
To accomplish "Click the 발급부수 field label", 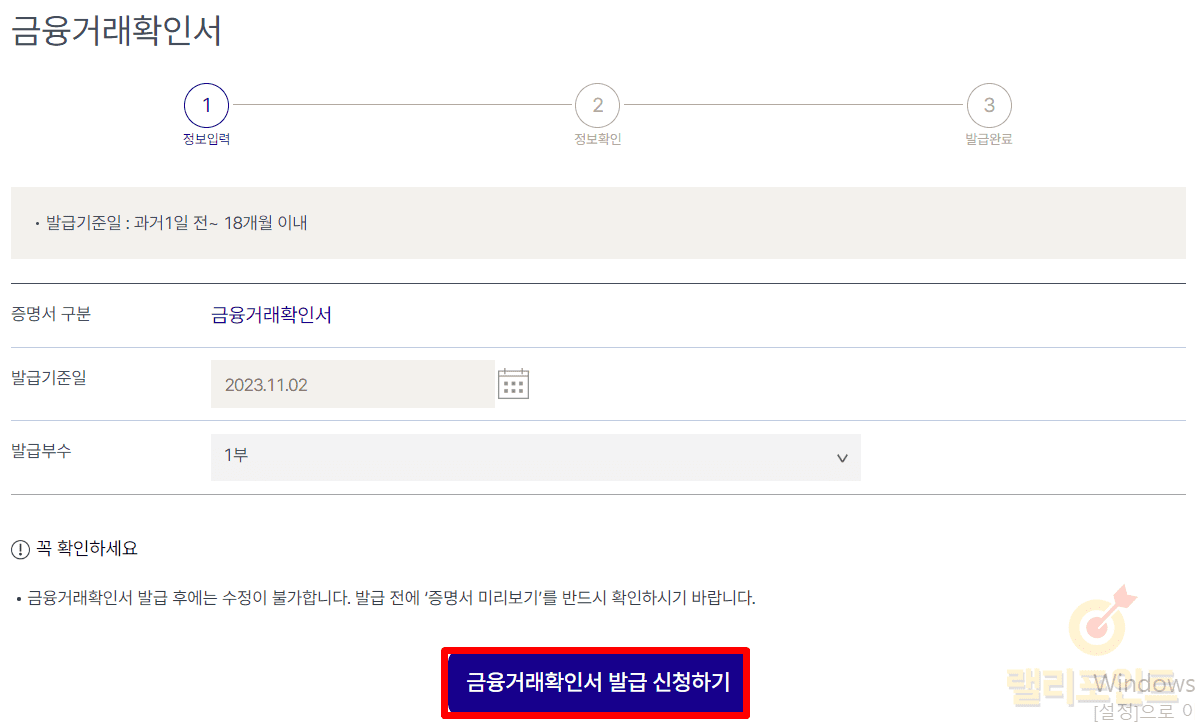I will pyautogui.click(x=41, y=450).
